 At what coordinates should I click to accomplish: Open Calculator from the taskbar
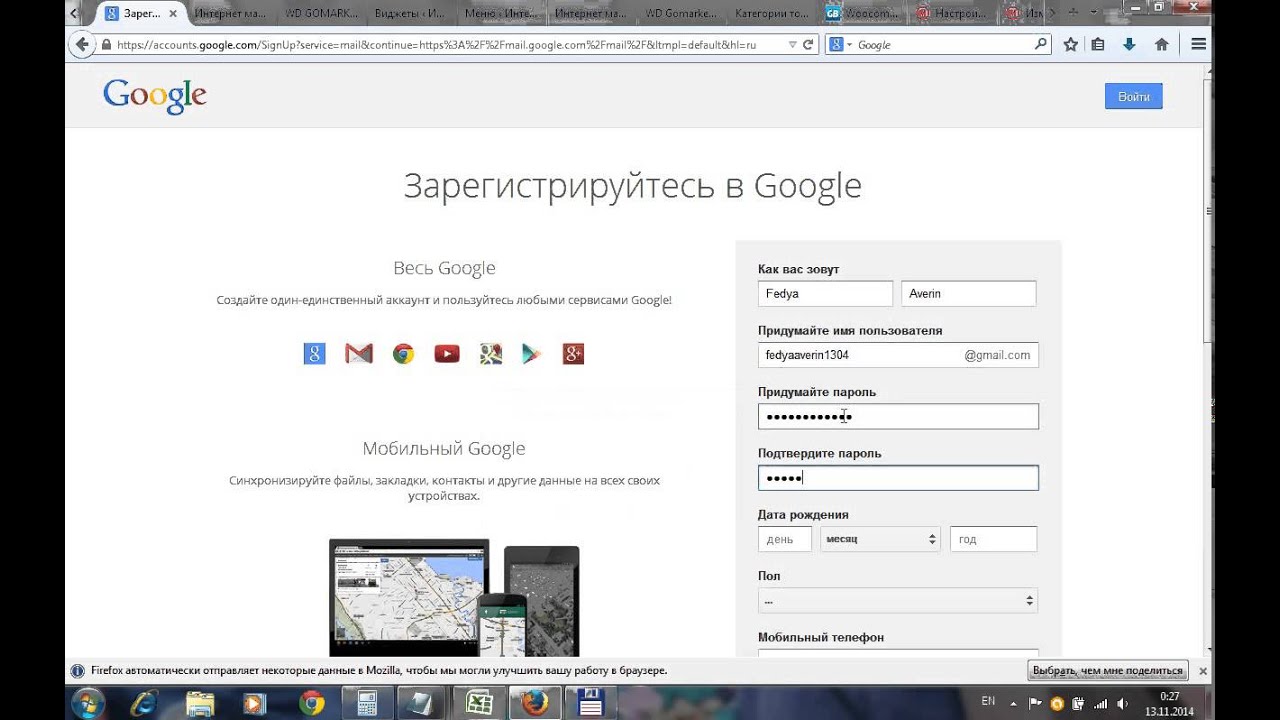pyautogui.click(x=367, y=703)
